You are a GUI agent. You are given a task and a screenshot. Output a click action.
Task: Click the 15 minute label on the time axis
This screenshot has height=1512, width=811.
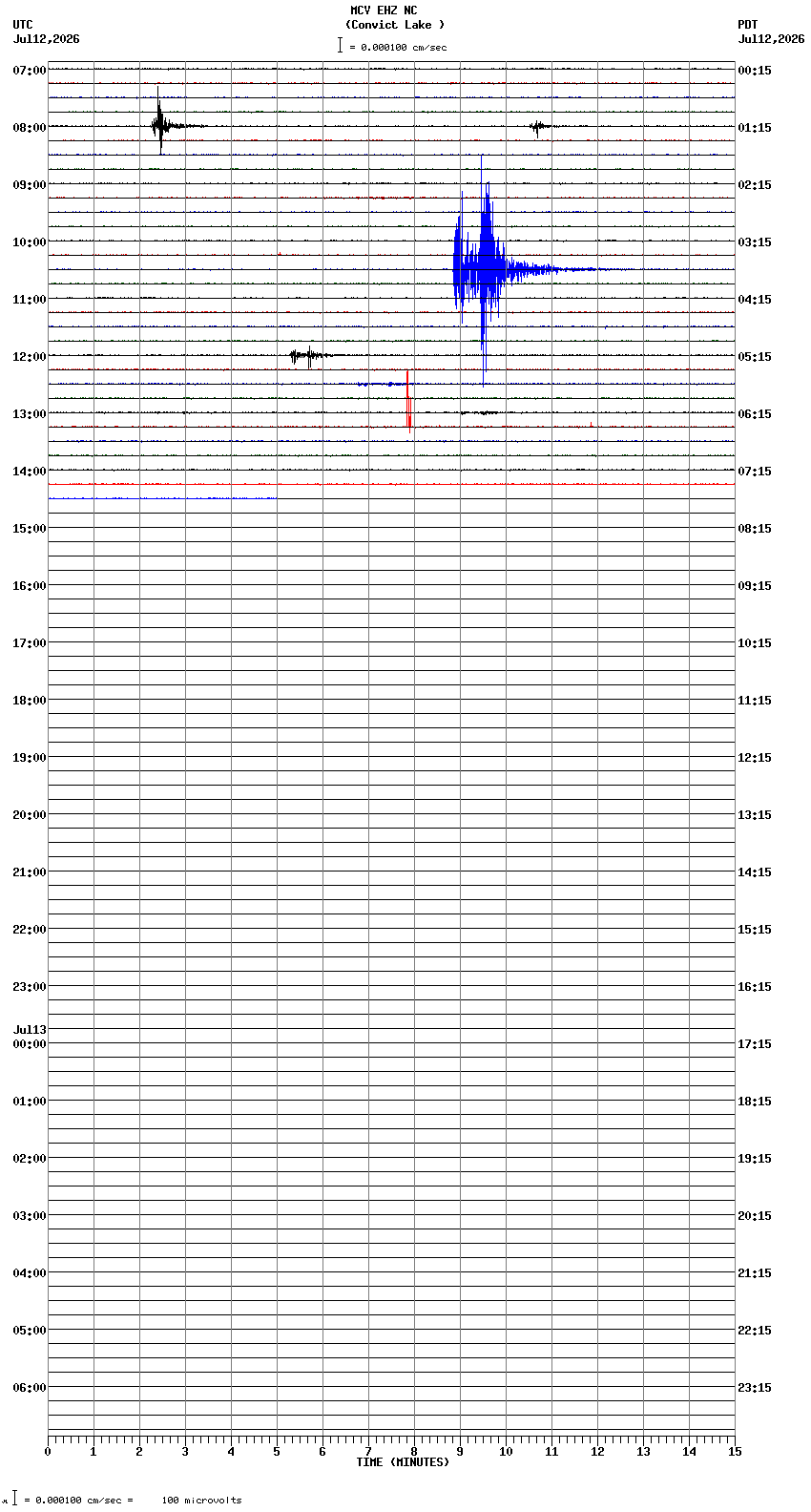[x=735, y=1452]
